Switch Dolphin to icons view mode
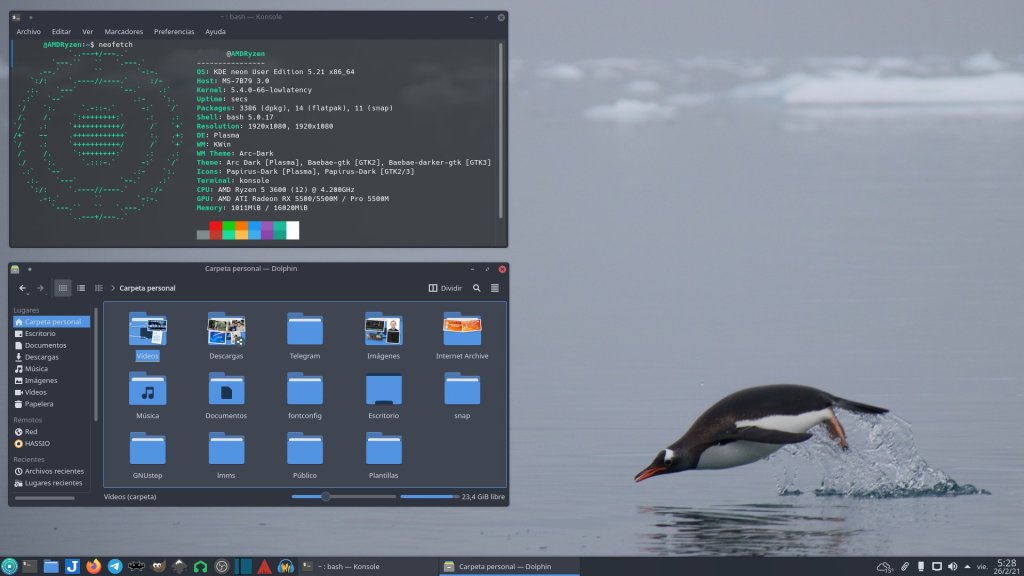The image size is (1024, 576). [63, 288]
